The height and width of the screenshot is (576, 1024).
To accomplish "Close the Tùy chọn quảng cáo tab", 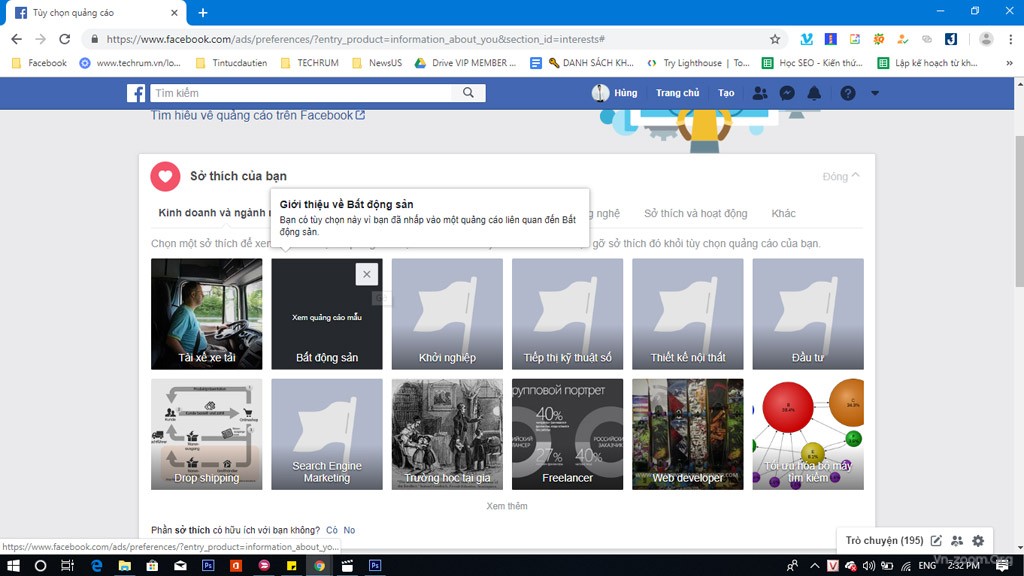I will tap(174, 12).
